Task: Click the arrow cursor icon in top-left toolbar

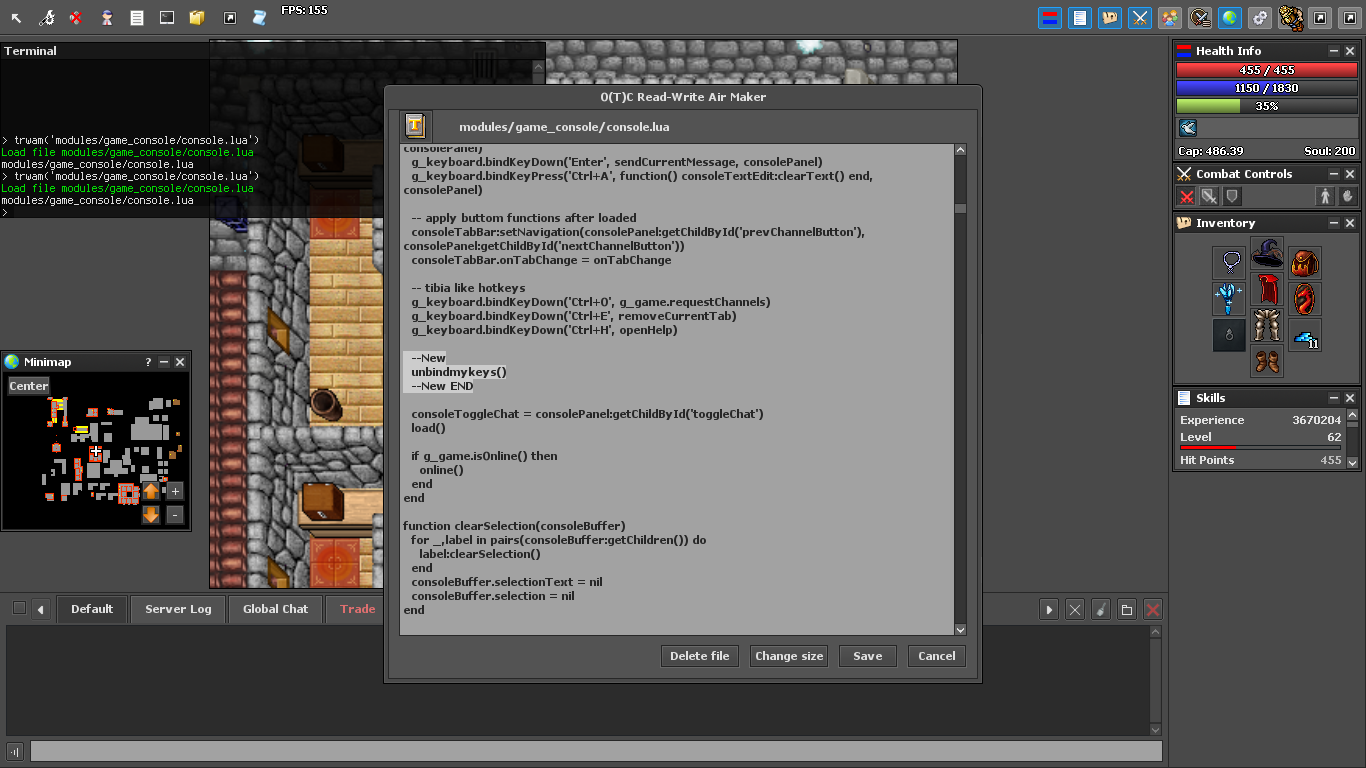Action: click(x=17, y=18)
